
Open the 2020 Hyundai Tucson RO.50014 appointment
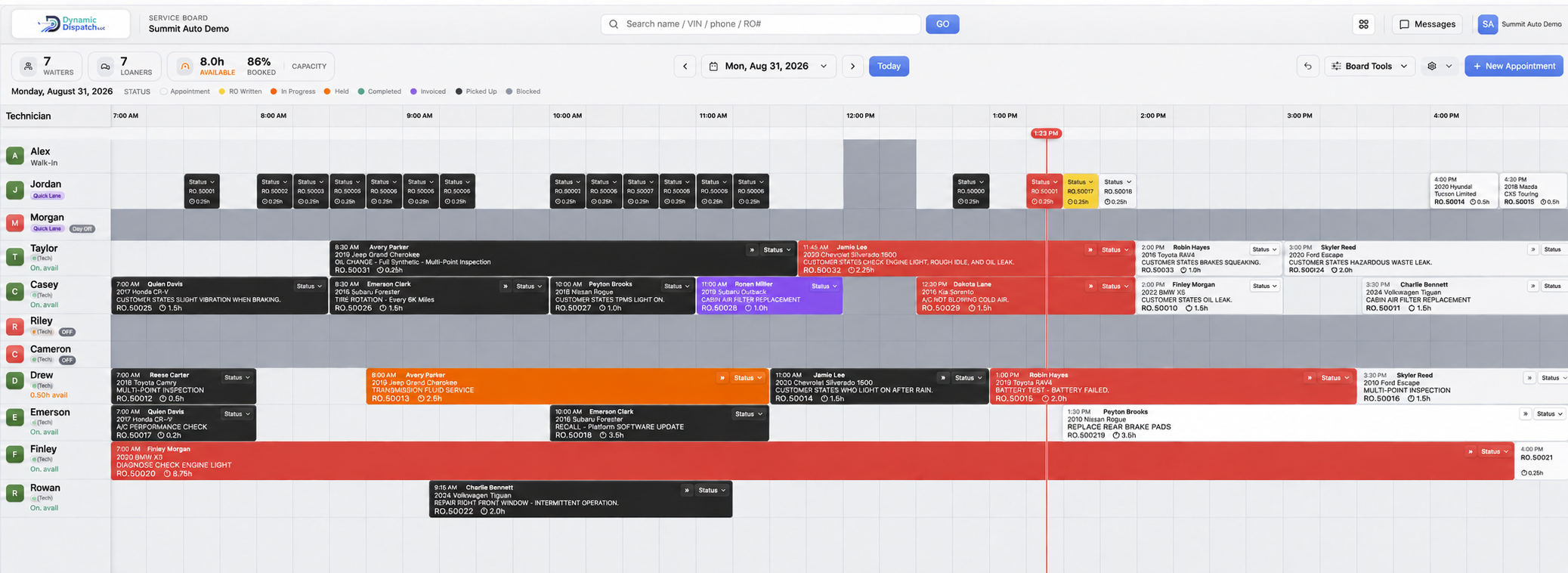[1464, 191]
